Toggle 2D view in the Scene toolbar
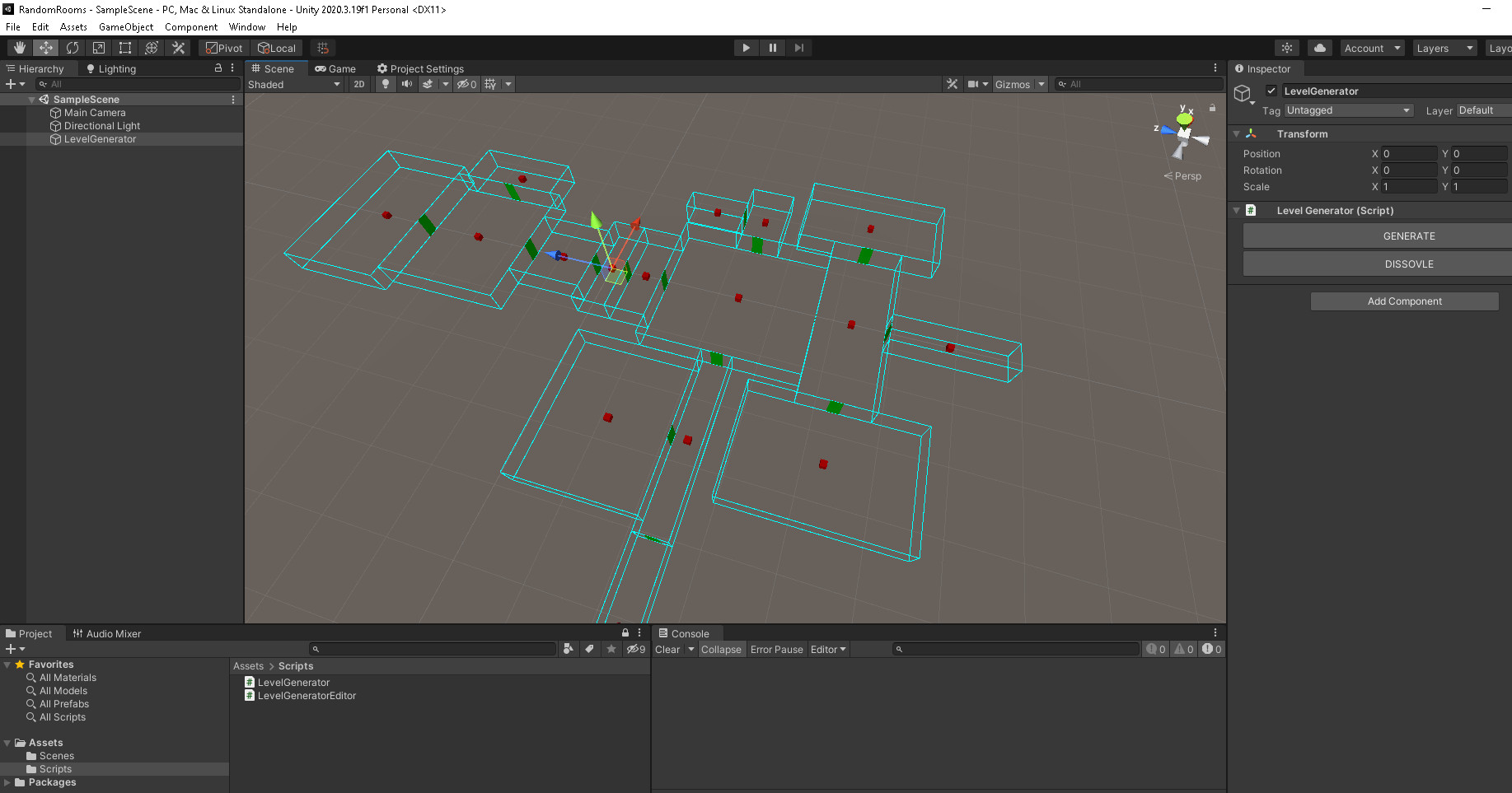The width and height of the screenshot is (1512, 793). (358, 83)
